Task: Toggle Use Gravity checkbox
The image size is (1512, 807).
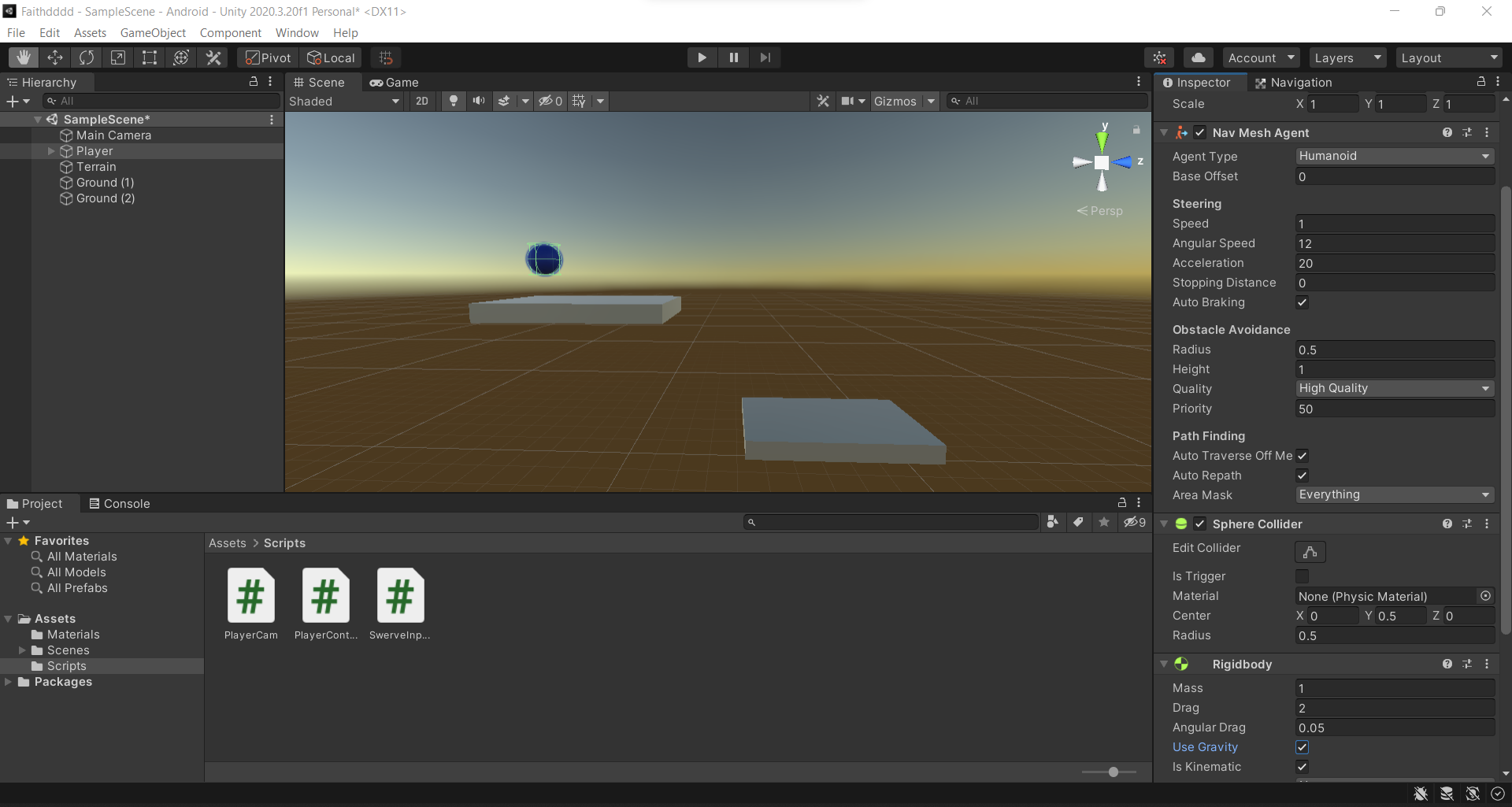Action: click(1303, 747)
